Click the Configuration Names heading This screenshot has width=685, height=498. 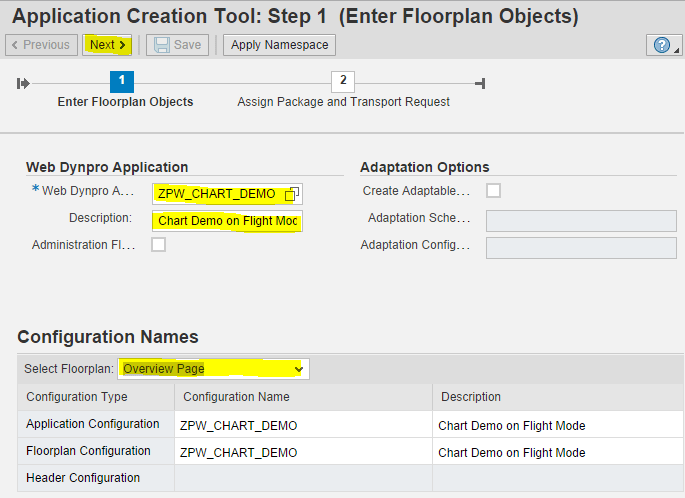(108, 337)
